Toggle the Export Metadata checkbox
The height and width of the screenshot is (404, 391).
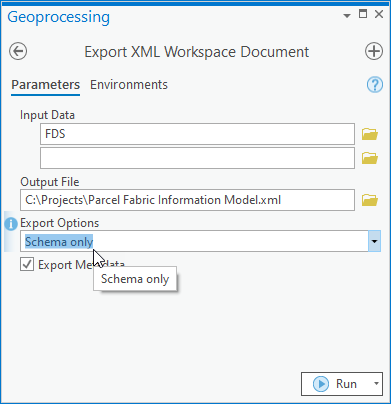pos(27,265)
